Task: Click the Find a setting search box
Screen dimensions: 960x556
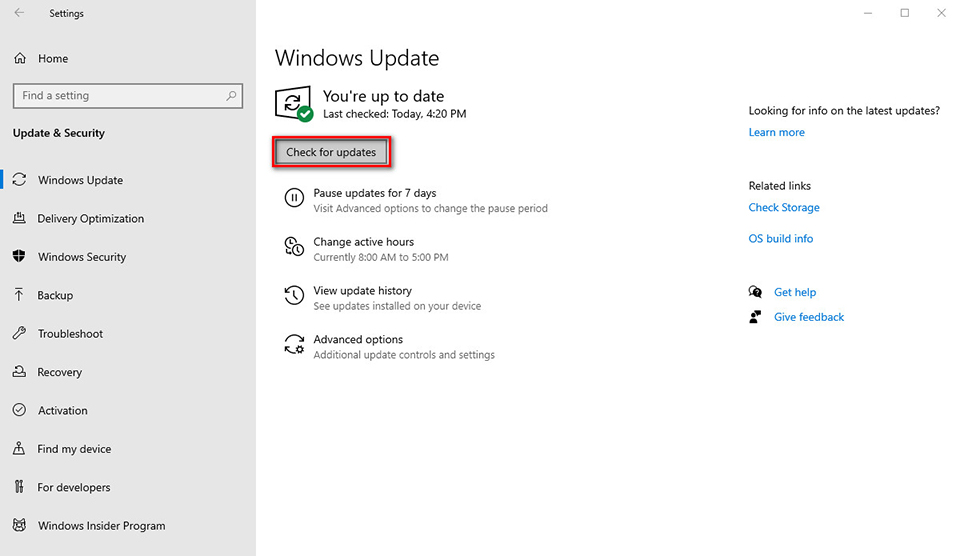Action: tap(128, 96)
